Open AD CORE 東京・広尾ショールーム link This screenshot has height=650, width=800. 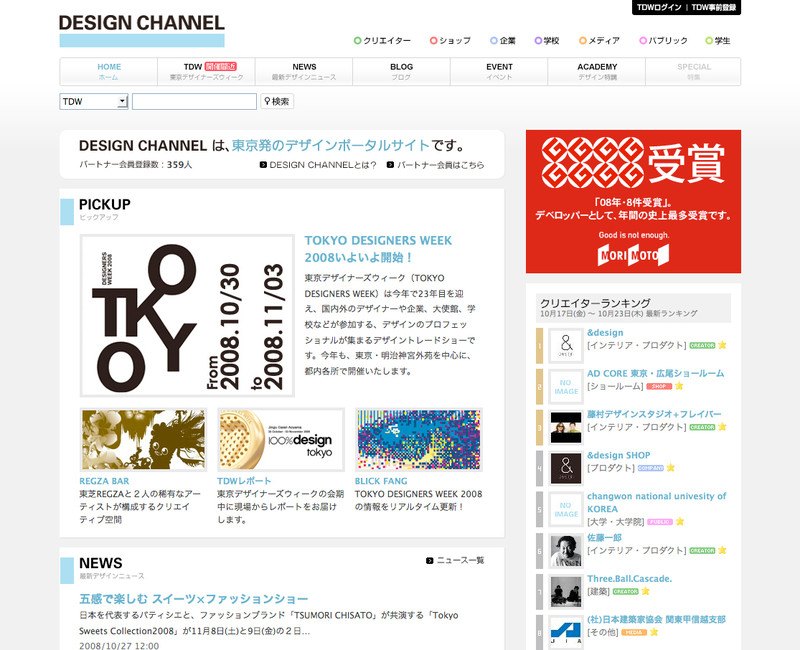[x=656, y=373]
